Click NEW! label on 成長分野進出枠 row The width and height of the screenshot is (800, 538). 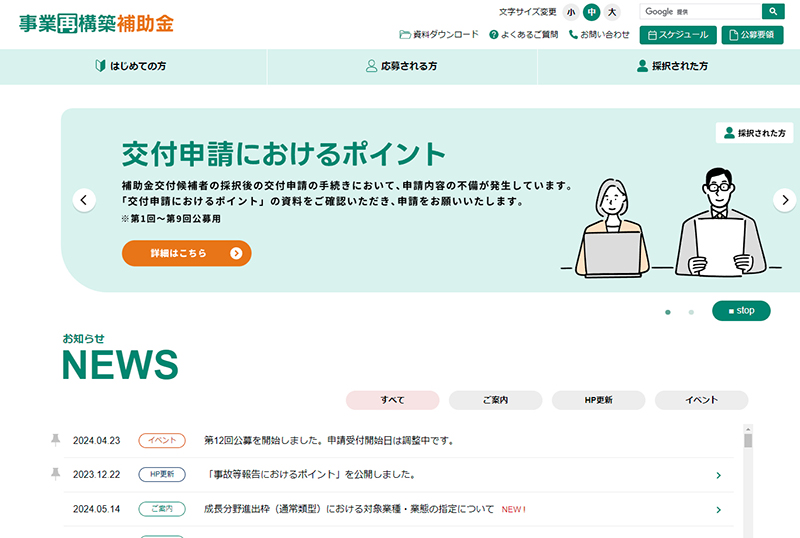[513, 509]
